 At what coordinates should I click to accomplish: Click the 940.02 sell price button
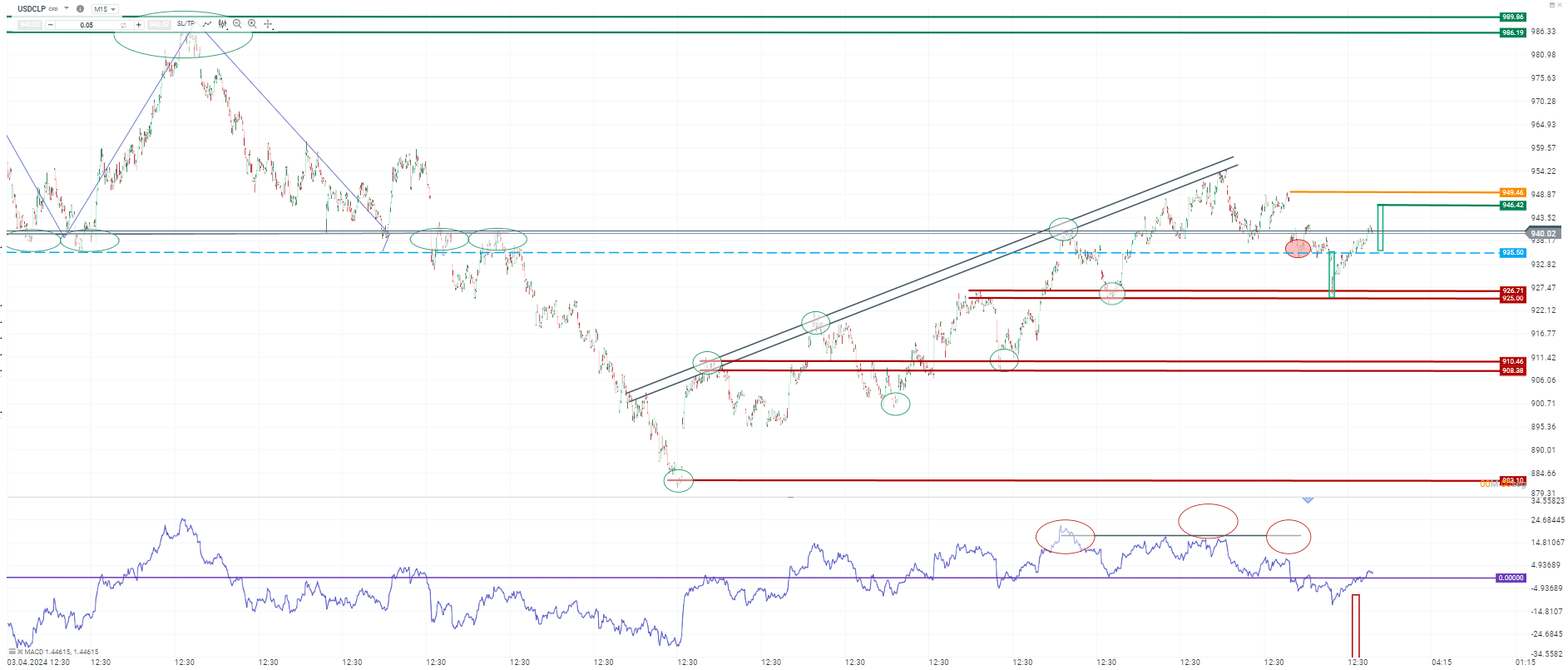(x=29, y=25)
